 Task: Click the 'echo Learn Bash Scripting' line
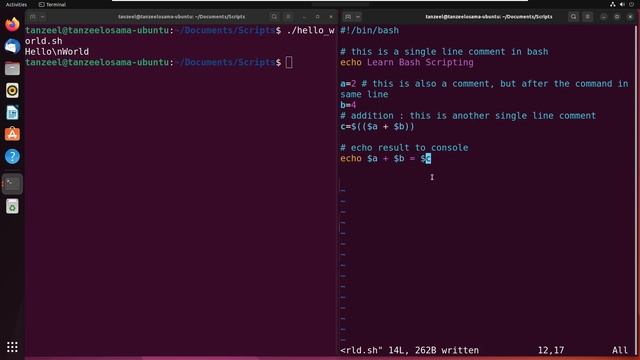(x=407, y=62)
